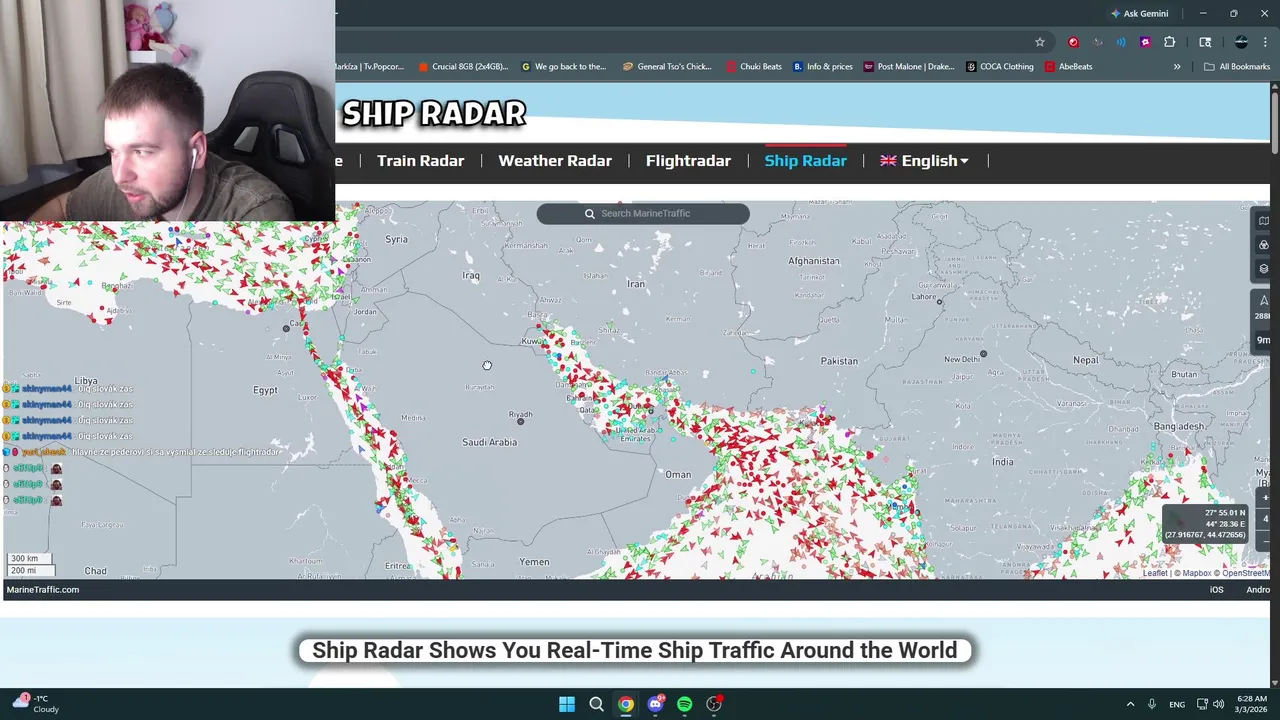Open the map view icon on the right panel
The width and height of the screenshot is (1280, 720).
pos(1264,221)
